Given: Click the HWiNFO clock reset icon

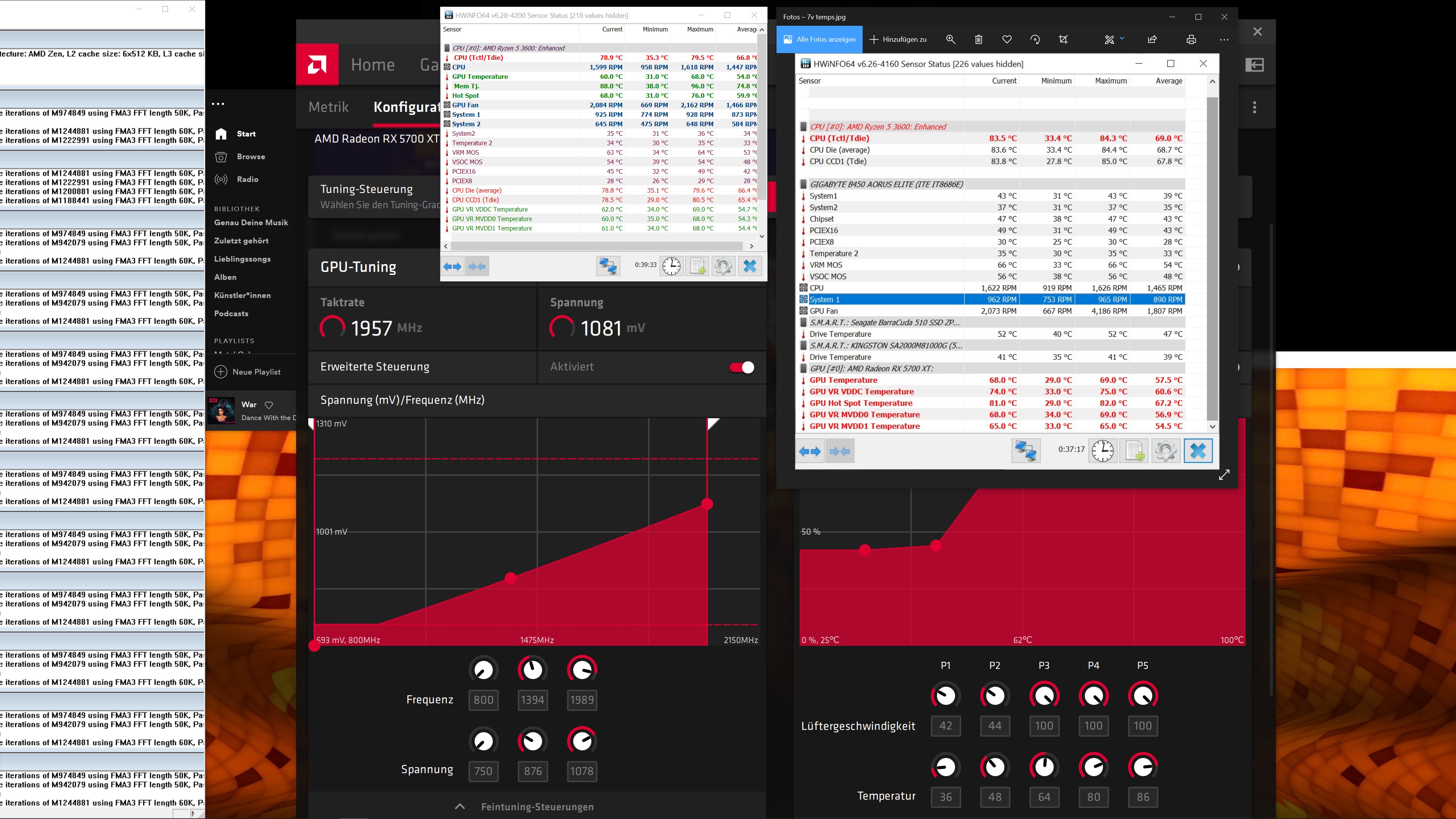Looking at the screenshot, I should (672, 266).
